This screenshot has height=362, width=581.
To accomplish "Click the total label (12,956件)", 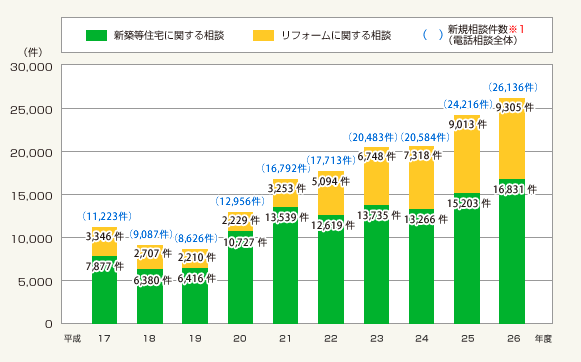I will pos(240,201).
